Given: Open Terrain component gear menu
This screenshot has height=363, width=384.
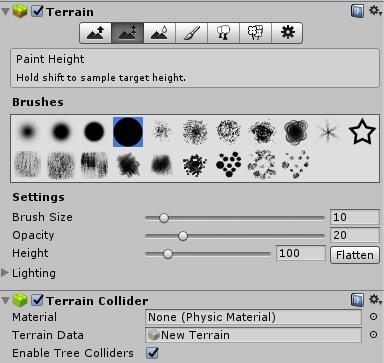Looking at the screenshot, I should tap(375, 11).
